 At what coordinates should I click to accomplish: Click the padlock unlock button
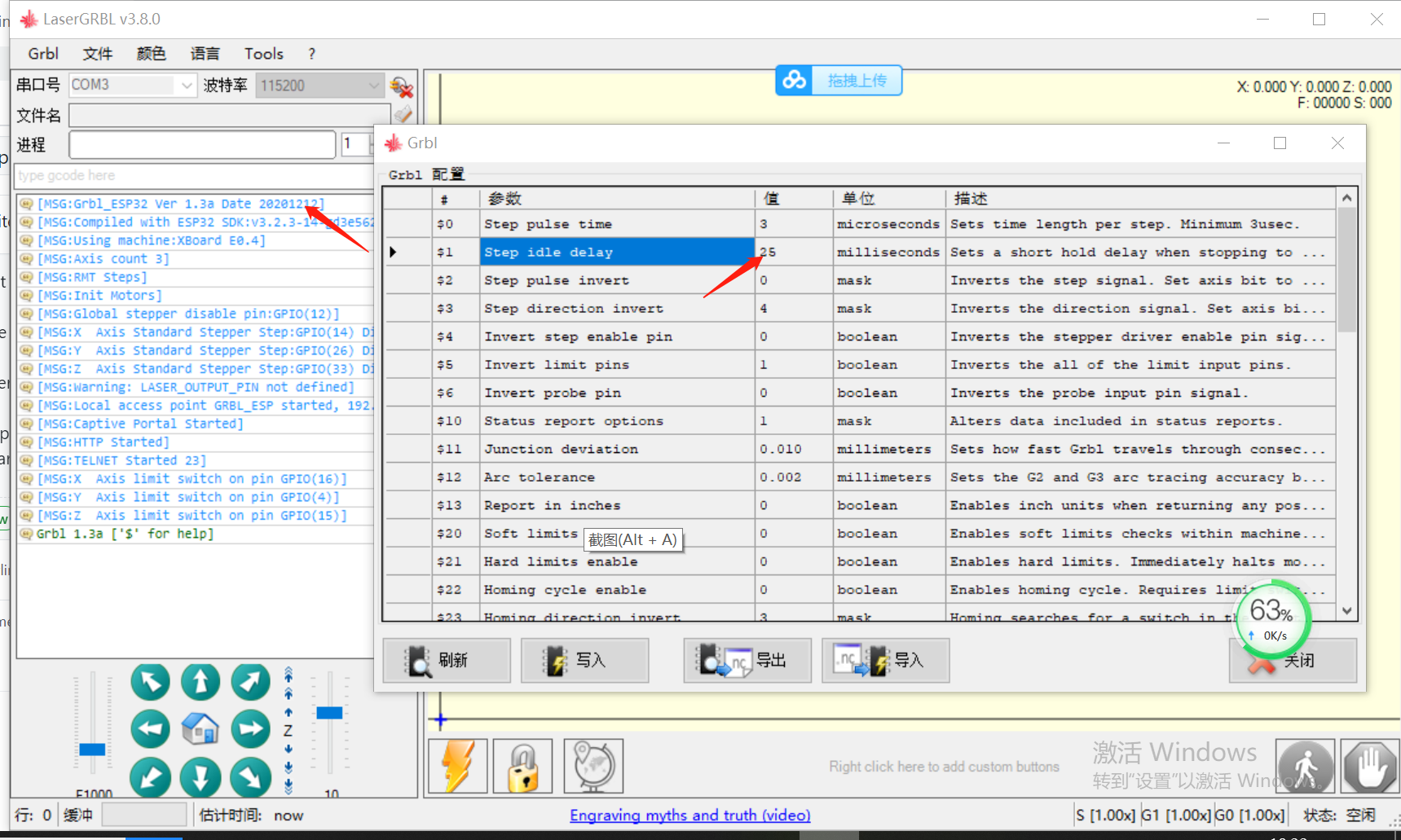(x=523, y=766)
